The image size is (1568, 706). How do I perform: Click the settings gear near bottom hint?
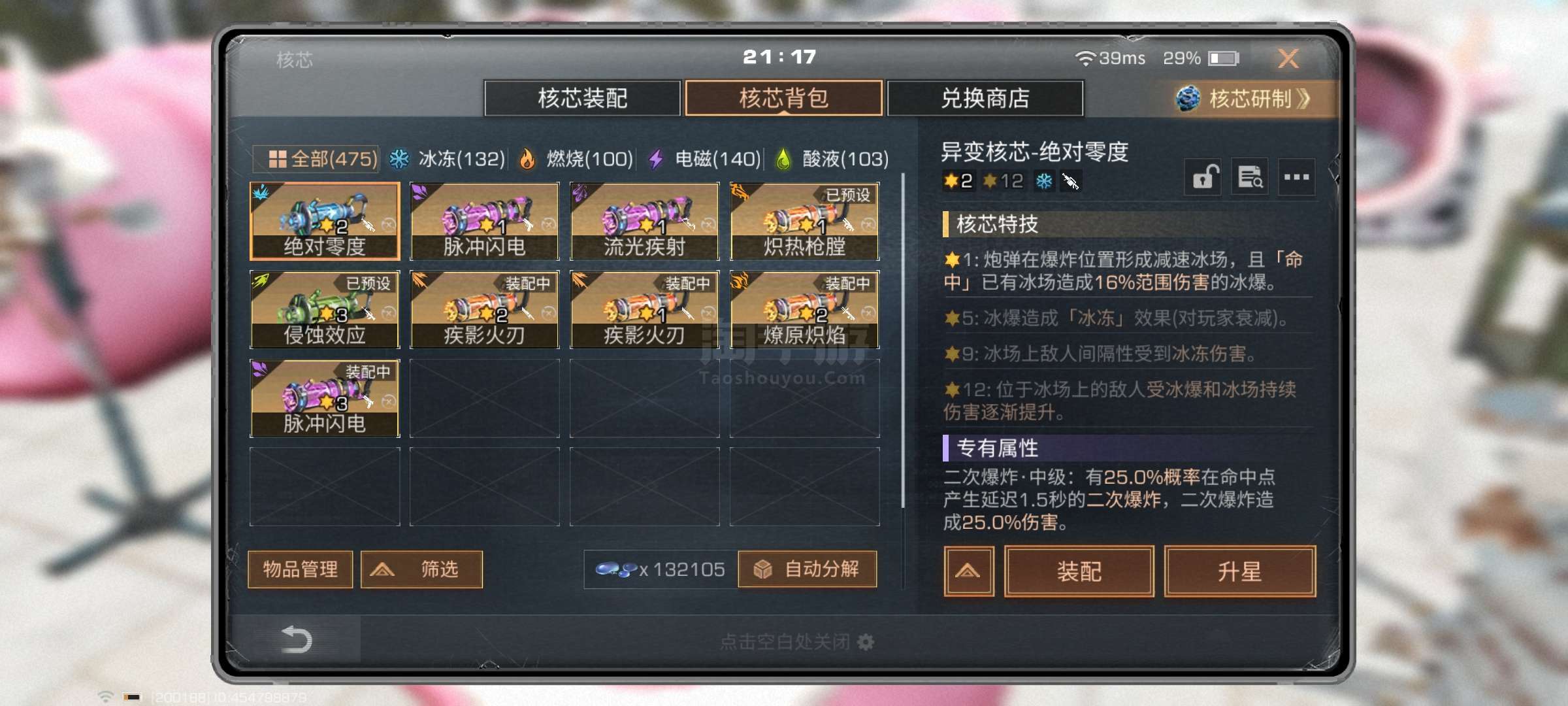pos(866,642)
